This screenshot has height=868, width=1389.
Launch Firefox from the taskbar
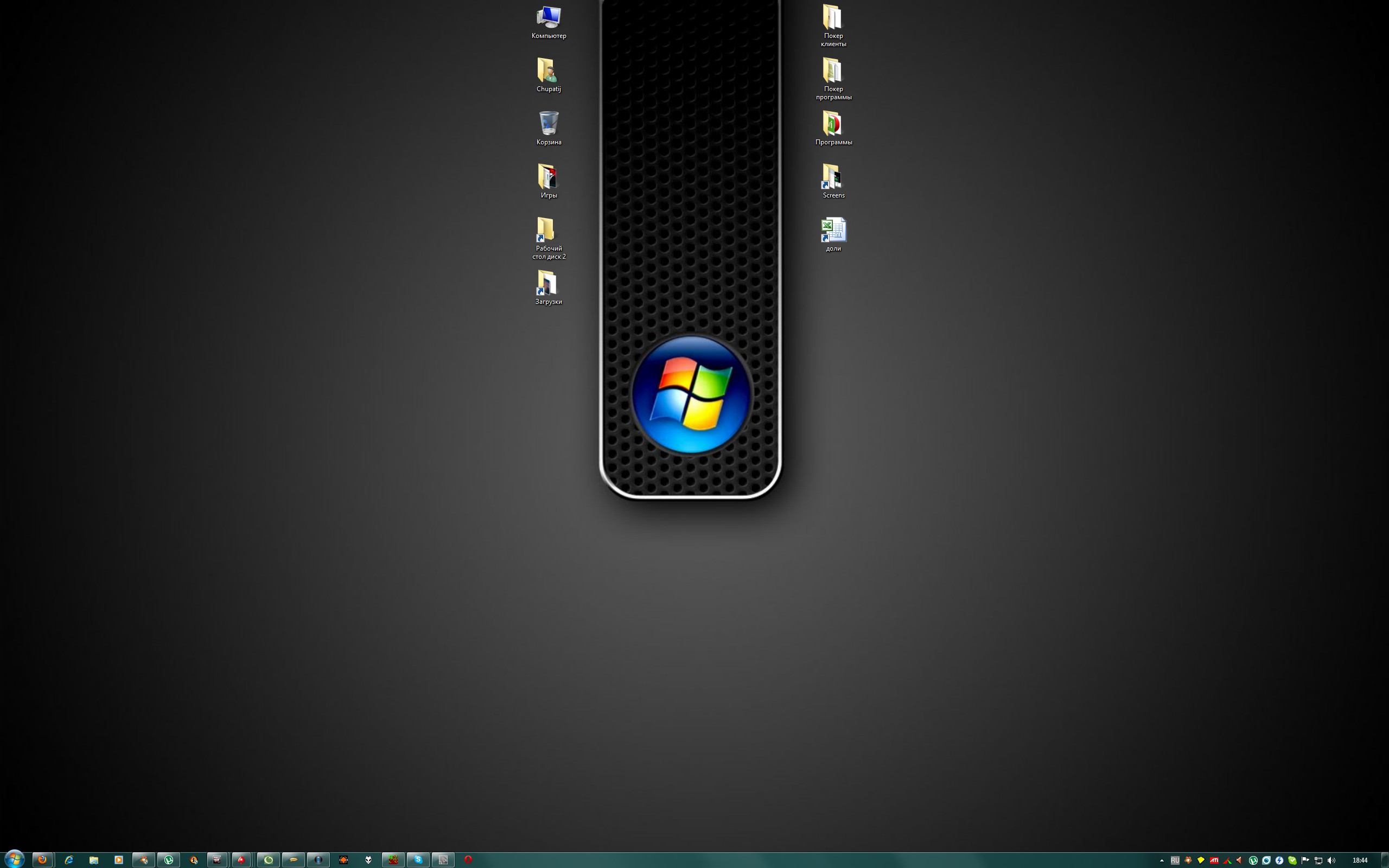(42, 859)
